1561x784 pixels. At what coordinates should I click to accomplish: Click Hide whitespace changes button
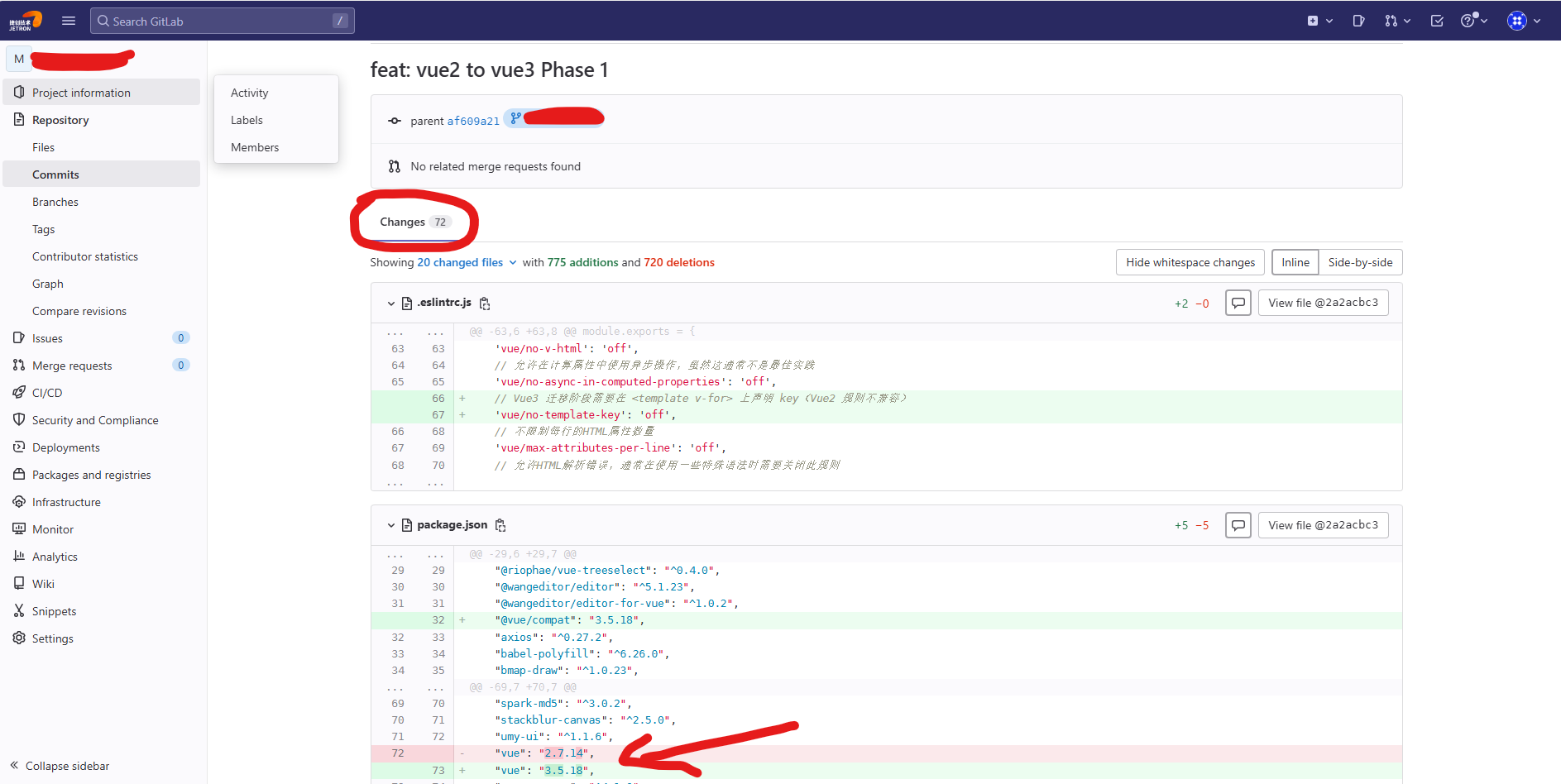pyautogui.click(x=1190, y=262)
